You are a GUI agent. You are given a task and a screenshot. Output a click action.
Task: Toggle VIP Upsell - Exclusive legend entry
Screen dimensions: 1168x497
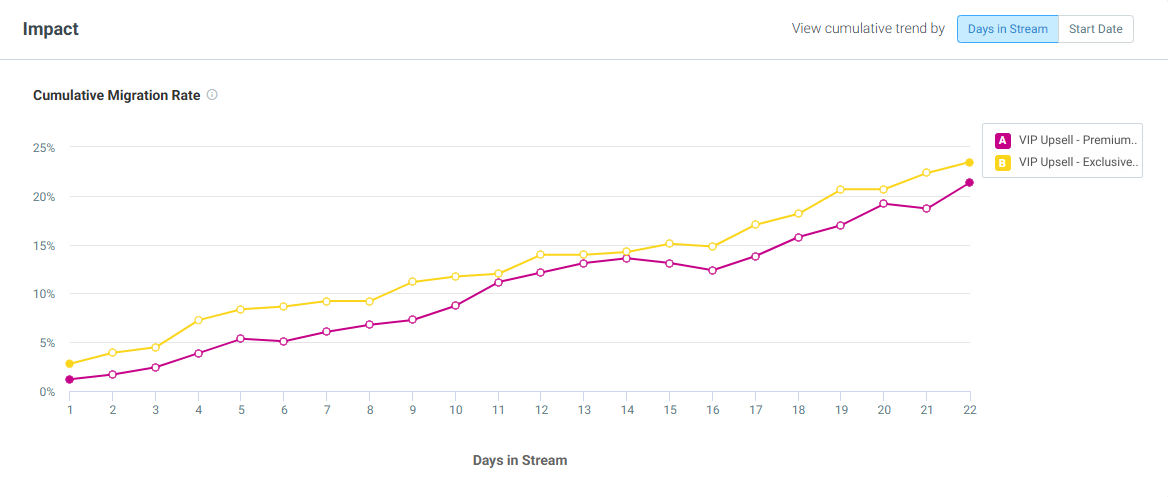coord(1067,162)
